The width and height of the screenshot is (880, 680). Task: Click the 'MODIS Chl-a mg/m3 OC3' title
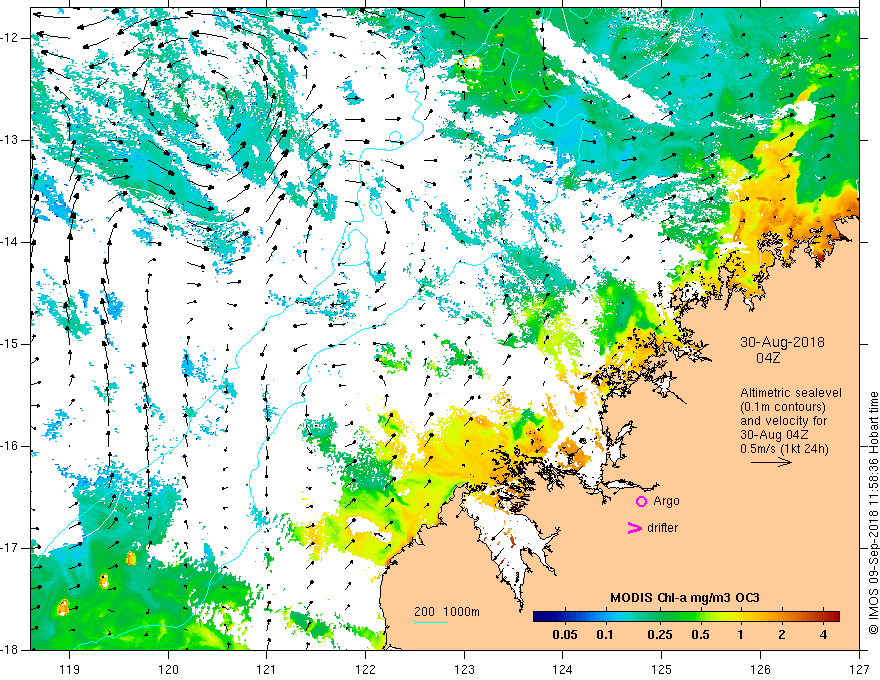685,598
